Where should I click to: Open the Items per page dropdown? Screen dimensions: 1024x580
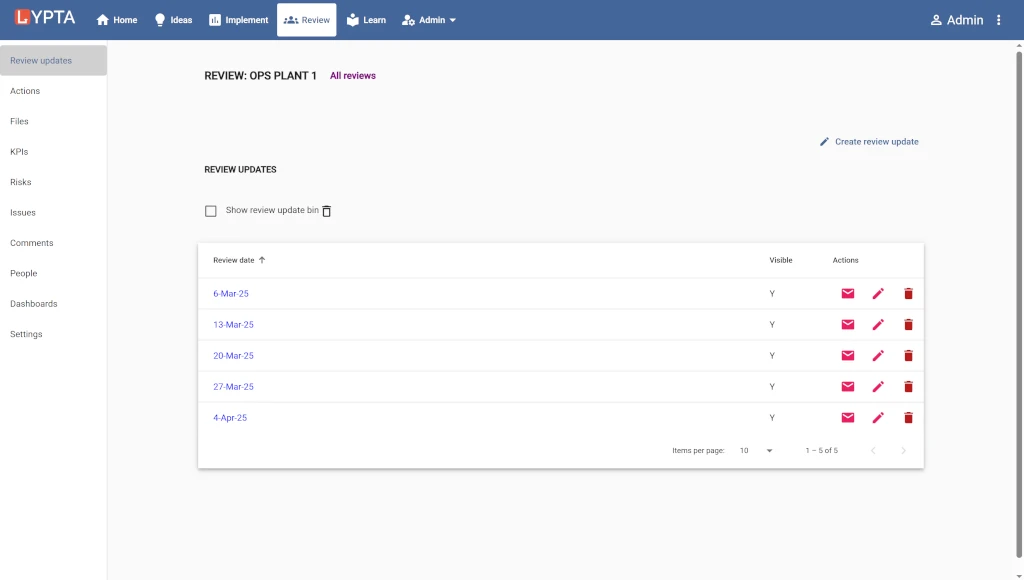pos(756,451)
